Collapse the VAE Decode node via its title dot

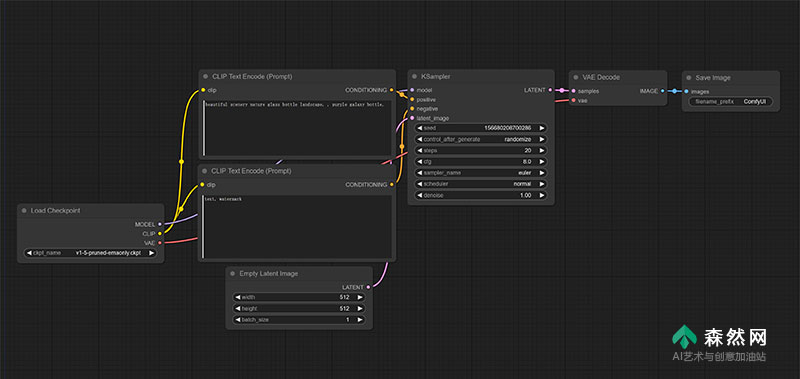coord(575,78)
